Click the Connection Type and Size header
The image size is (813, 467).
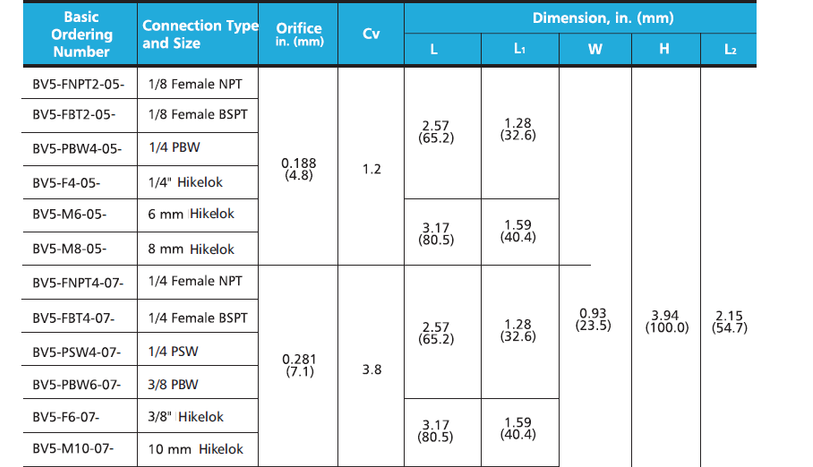click(199, 34)
